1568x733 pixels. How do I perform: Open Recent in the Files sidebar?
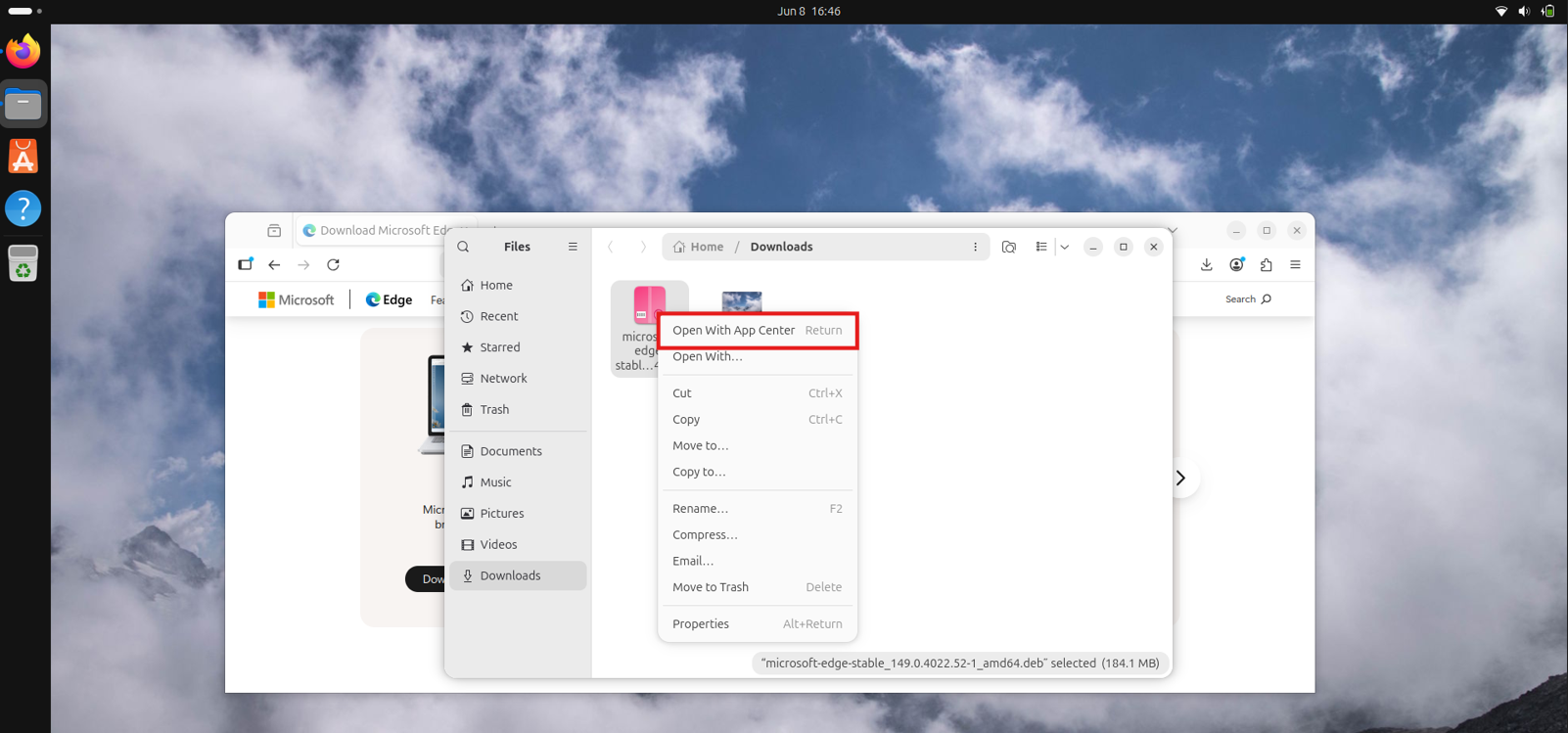click(x=518, y=316)
